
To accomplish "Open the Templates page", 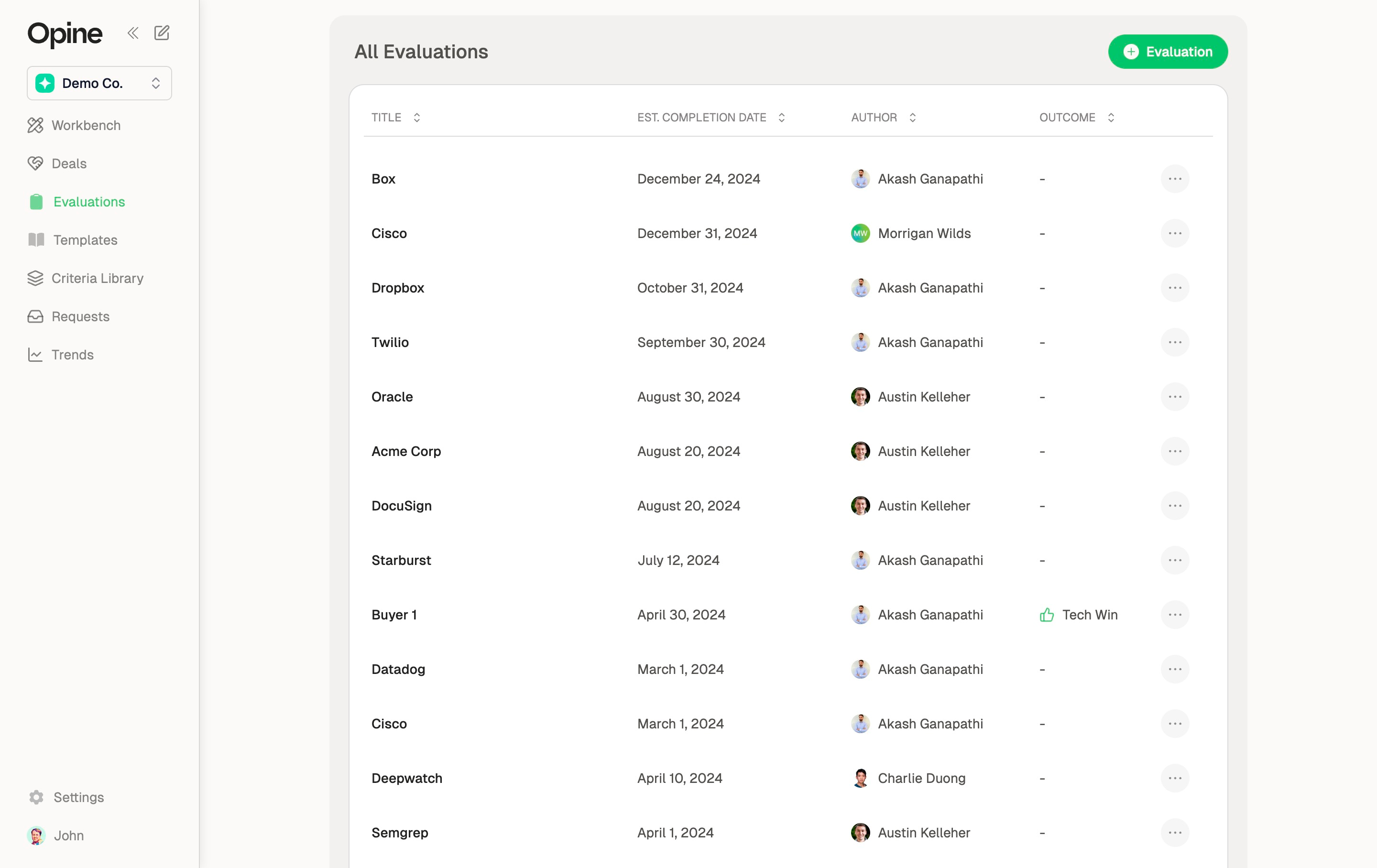I will pyautogui.click(x=85, y=240).
